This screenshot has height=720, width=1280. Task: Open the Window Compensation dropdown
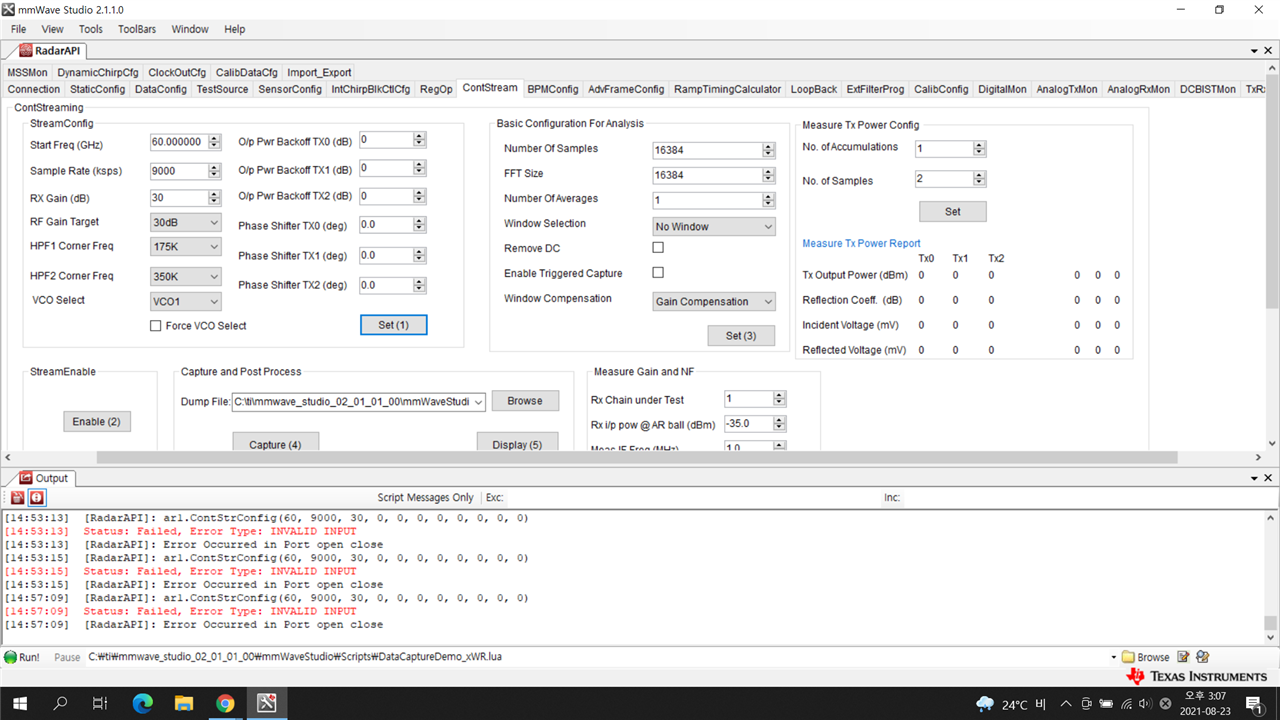[714, 301]
